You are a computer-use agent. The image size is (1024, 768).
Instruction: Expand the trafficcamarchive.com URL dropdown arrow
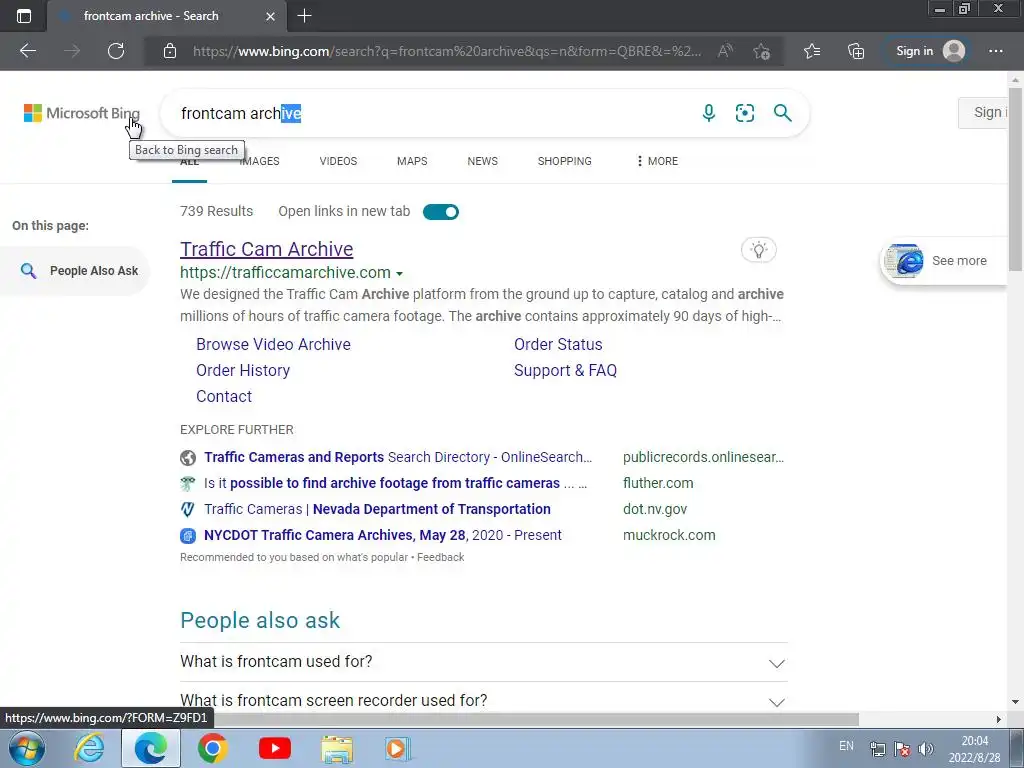pos(400,274)
